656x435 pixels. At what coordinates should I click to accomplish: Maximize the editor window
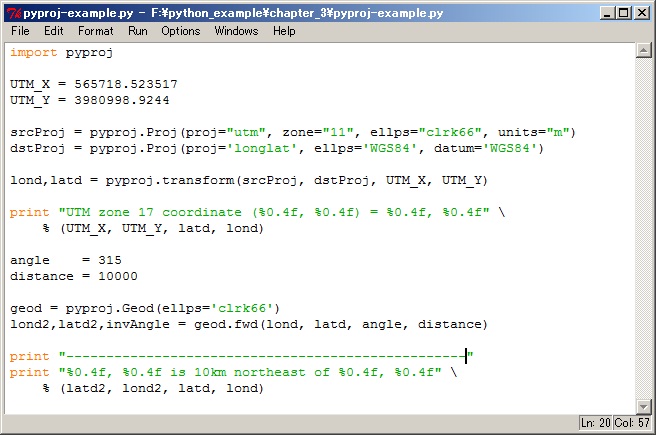(x=623, y=12)
